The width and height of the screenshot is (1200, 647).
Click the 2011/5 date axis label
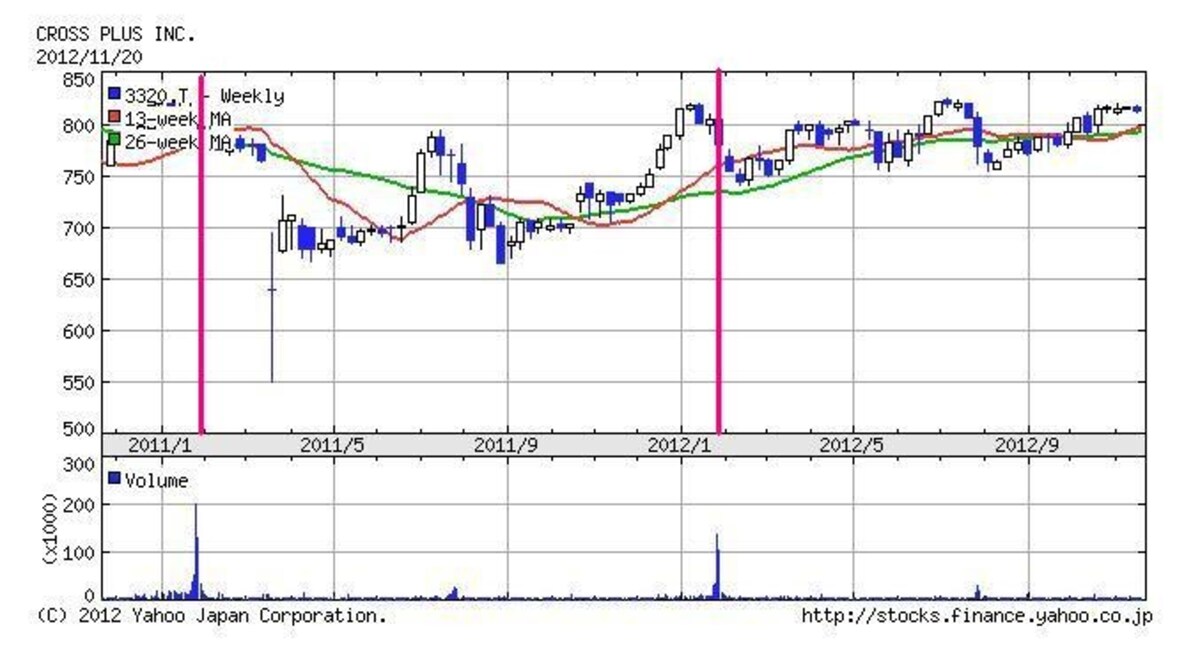point(335,444)
